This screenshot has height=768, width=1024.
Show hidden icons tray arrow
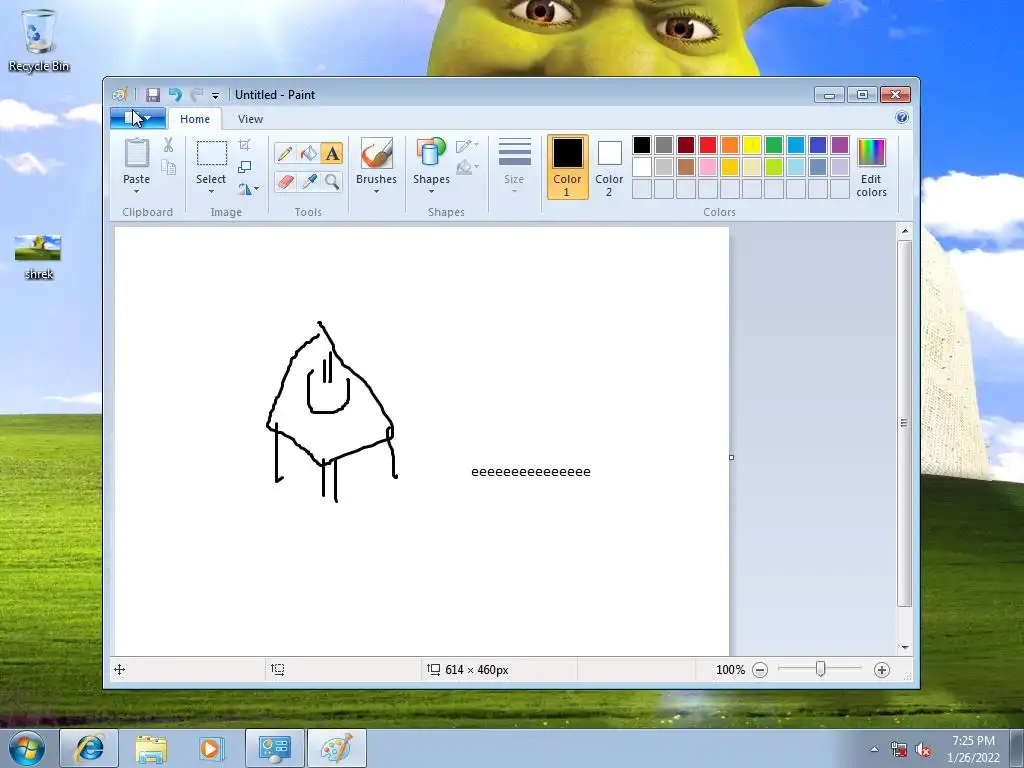click(874, 750)
